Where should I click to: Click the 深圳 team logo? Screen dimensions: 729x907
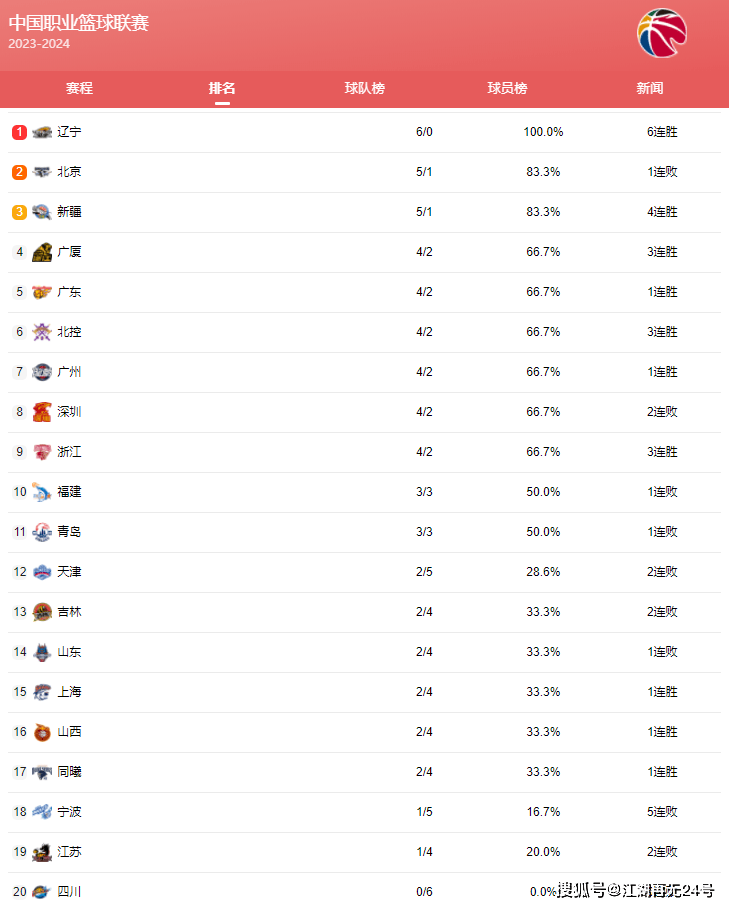click(42, 412)
